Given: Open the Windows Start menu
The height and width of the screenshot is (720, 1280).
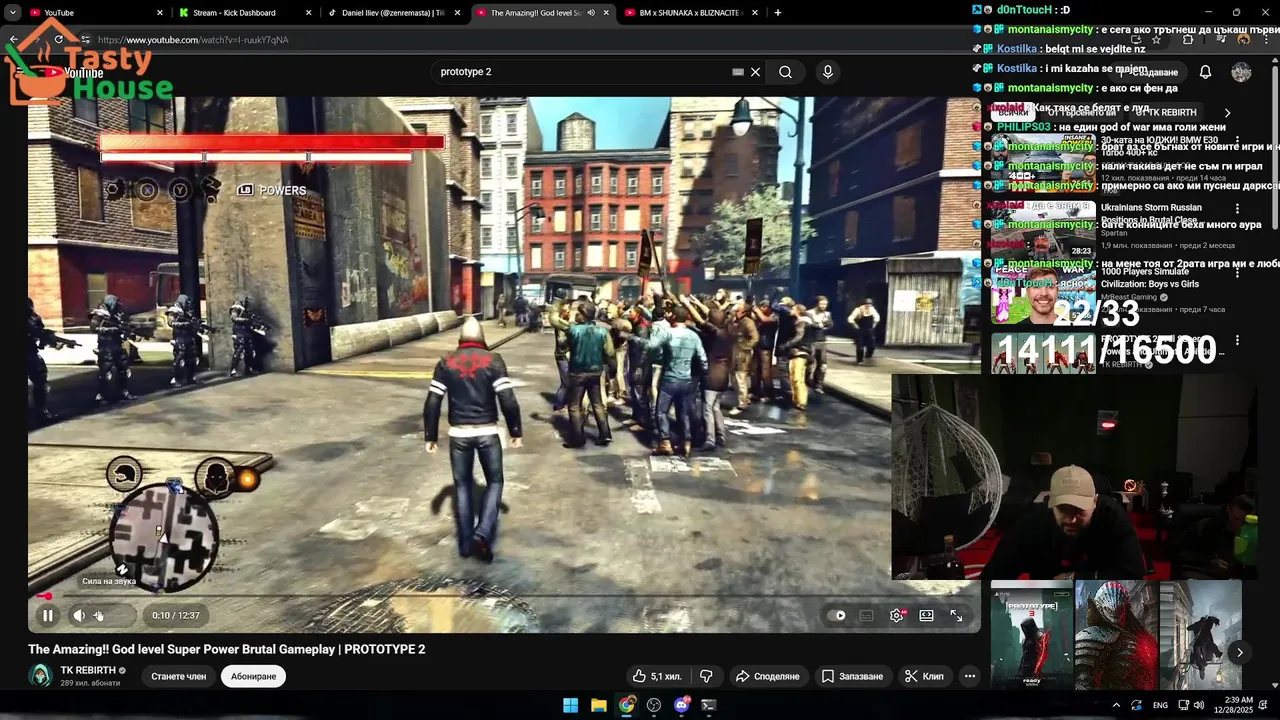Looking at the screenshot, I should pyautogui.click(x=570, y=705).
